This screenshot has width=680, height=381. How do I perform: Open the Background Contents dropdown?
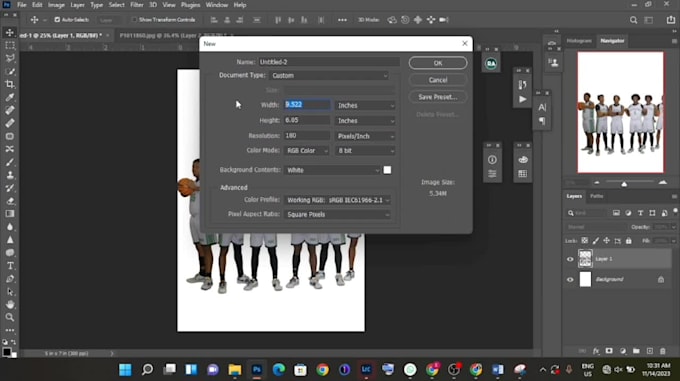(332, 170)
